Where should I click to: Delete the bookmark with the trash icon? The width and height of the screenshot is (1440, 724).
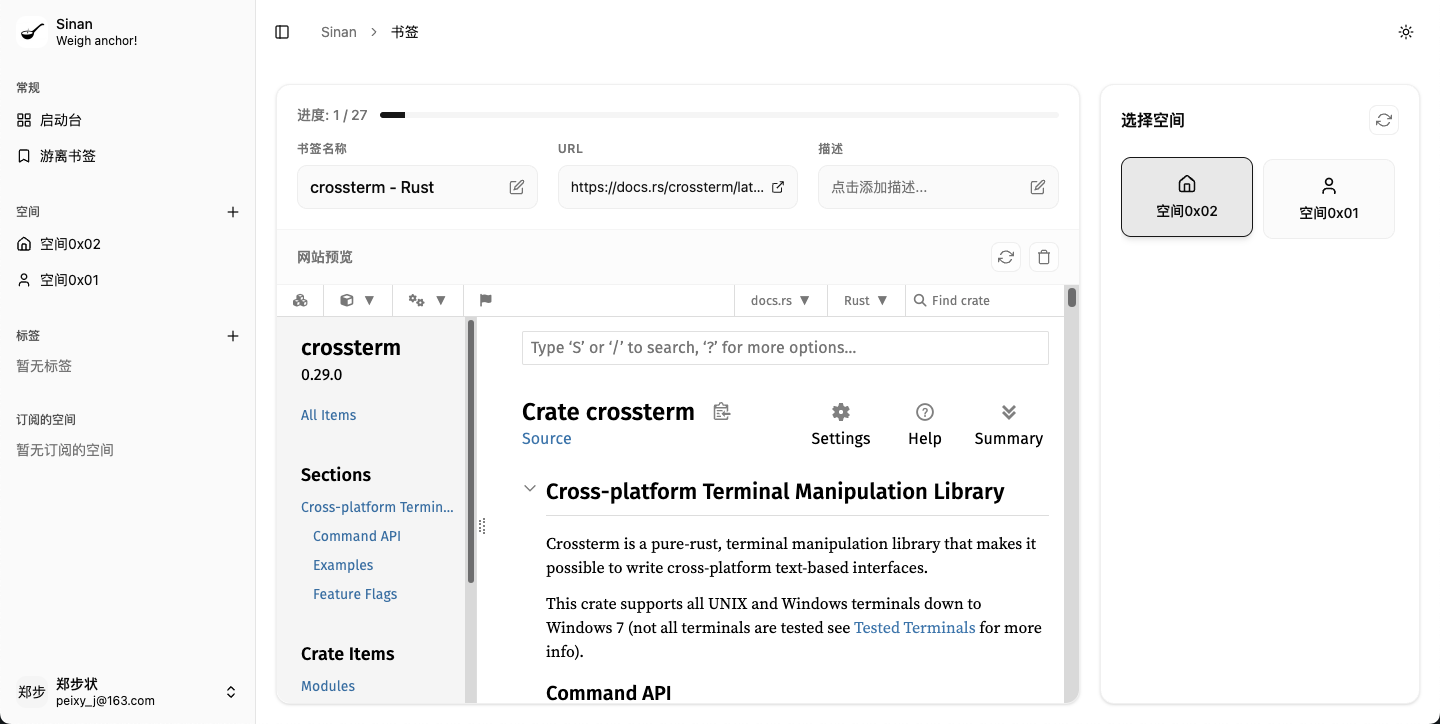pyautogui.click(x=1044, y=257)
